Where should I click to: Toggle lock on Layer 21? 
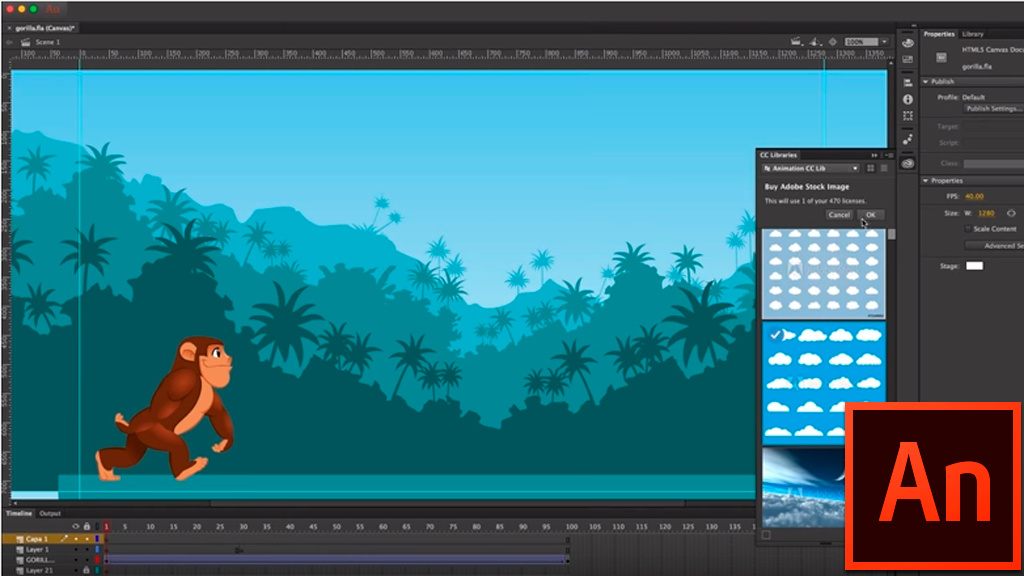[x=86, y=571]
